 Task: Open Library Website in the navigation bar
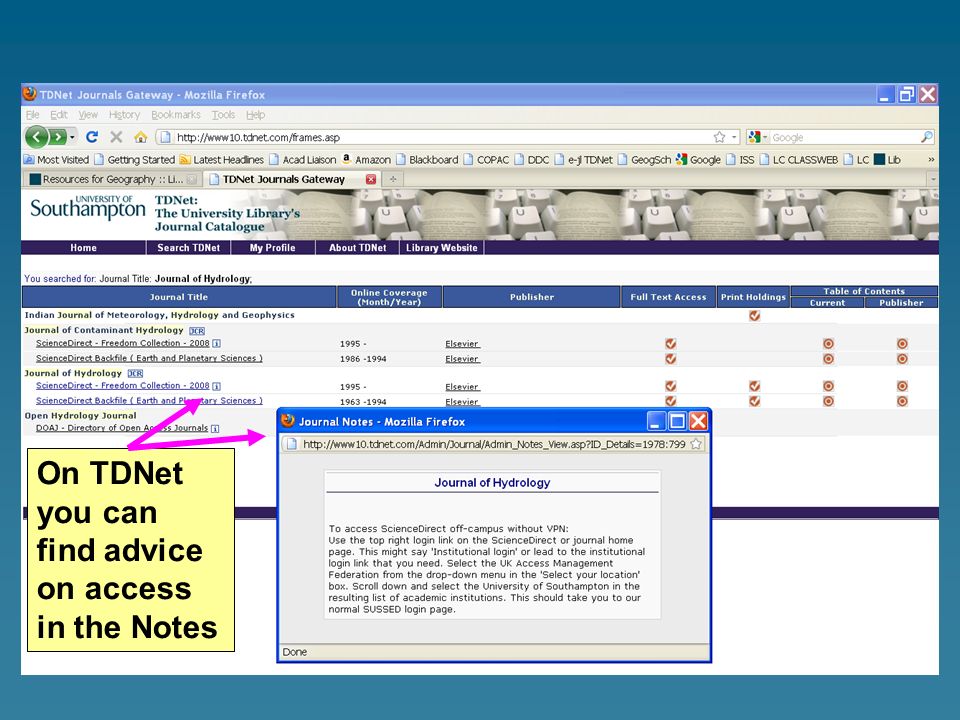click(441, 247)
